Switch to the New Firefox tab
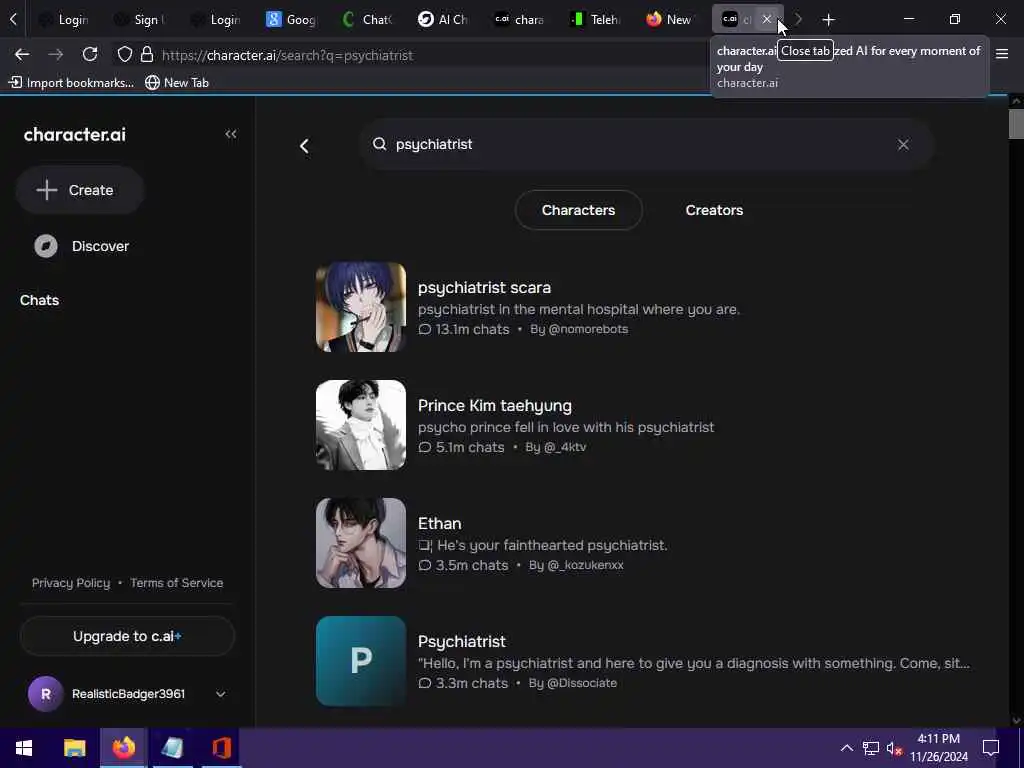The height and width of the screenshot is (768, 1024). (x=671, y=20)
